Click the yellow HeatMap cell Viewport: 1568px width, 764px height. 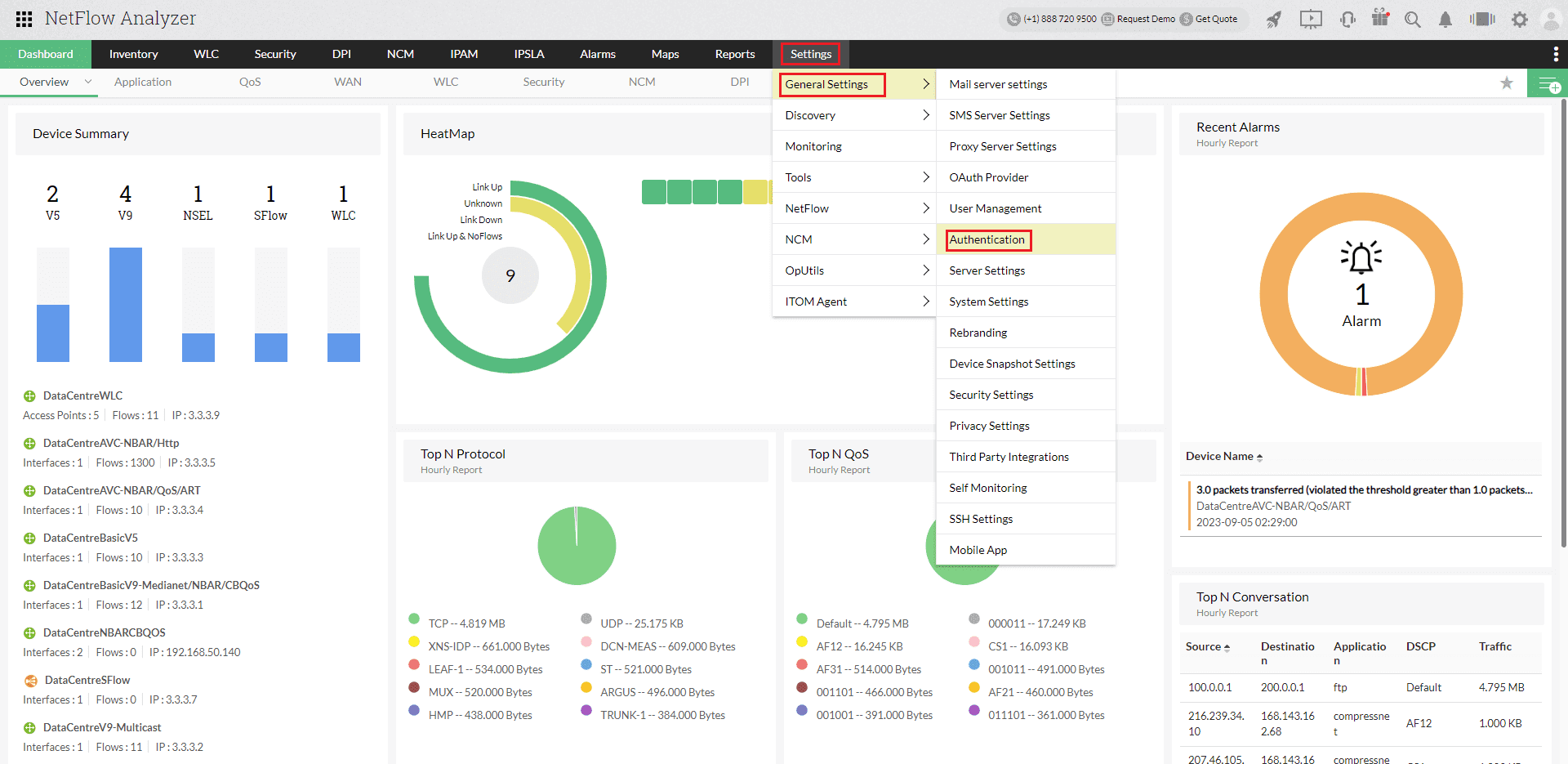click(x=755, y=192)
